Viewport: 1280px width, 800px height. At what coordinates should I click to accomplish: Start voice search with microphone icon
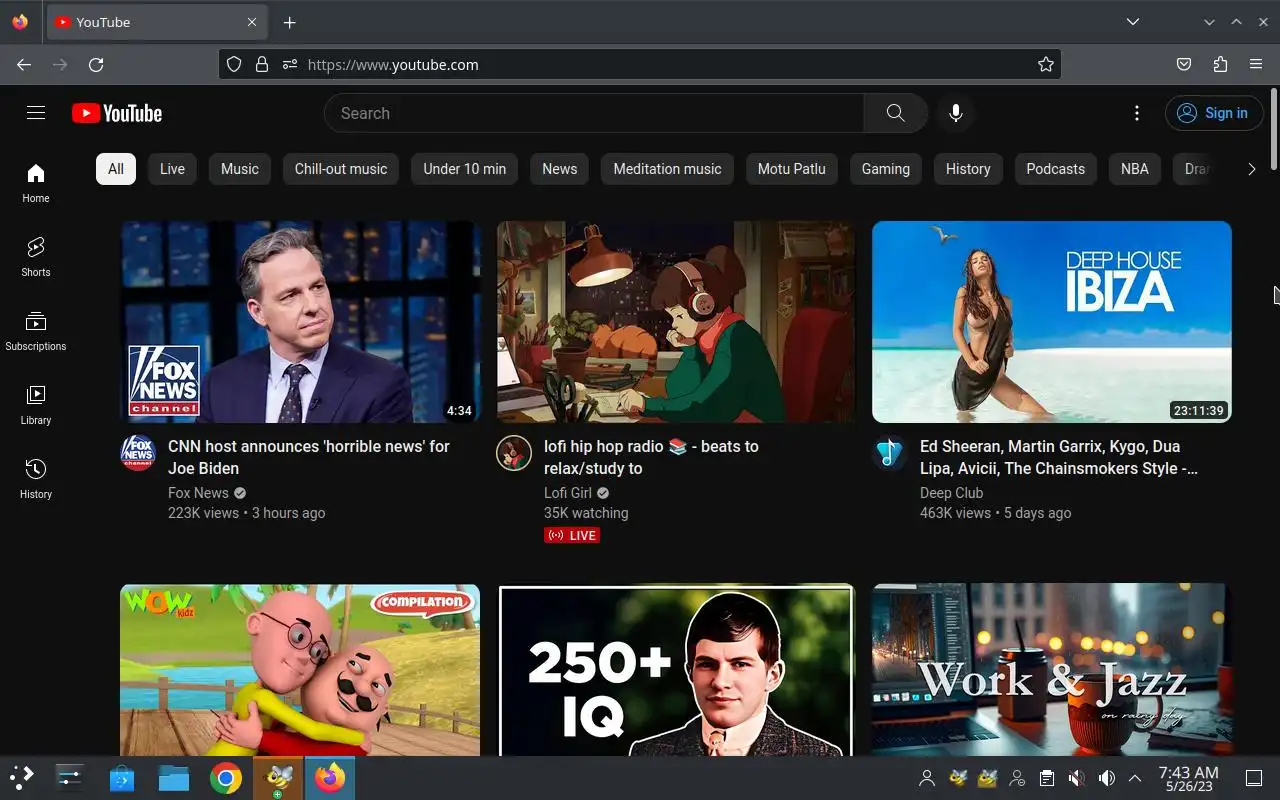[956, 113]
